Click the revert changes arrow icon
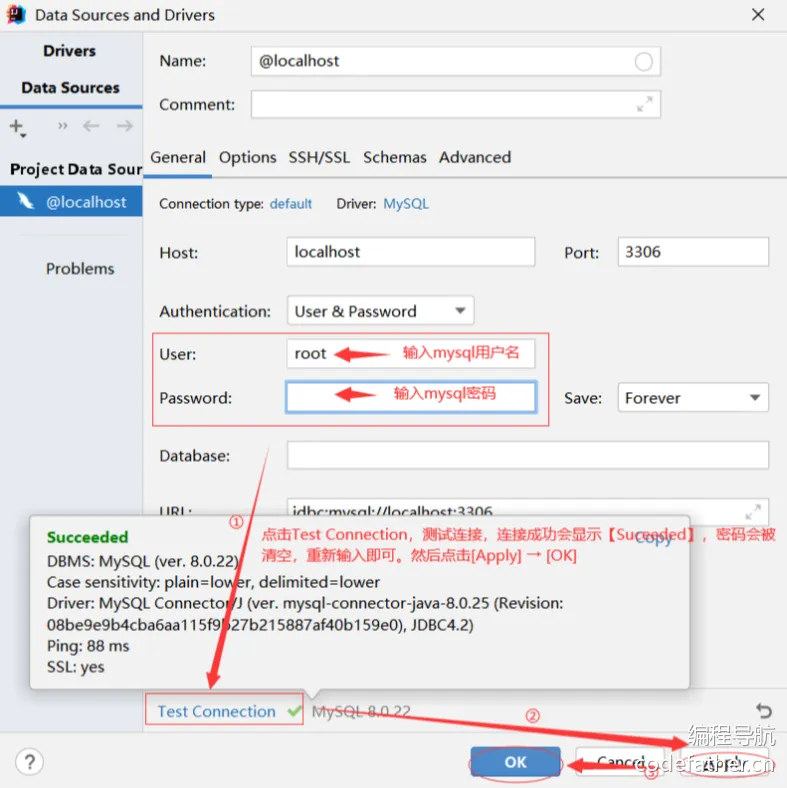The height and width of the screenshot is (788, 787). click(763, 710)
